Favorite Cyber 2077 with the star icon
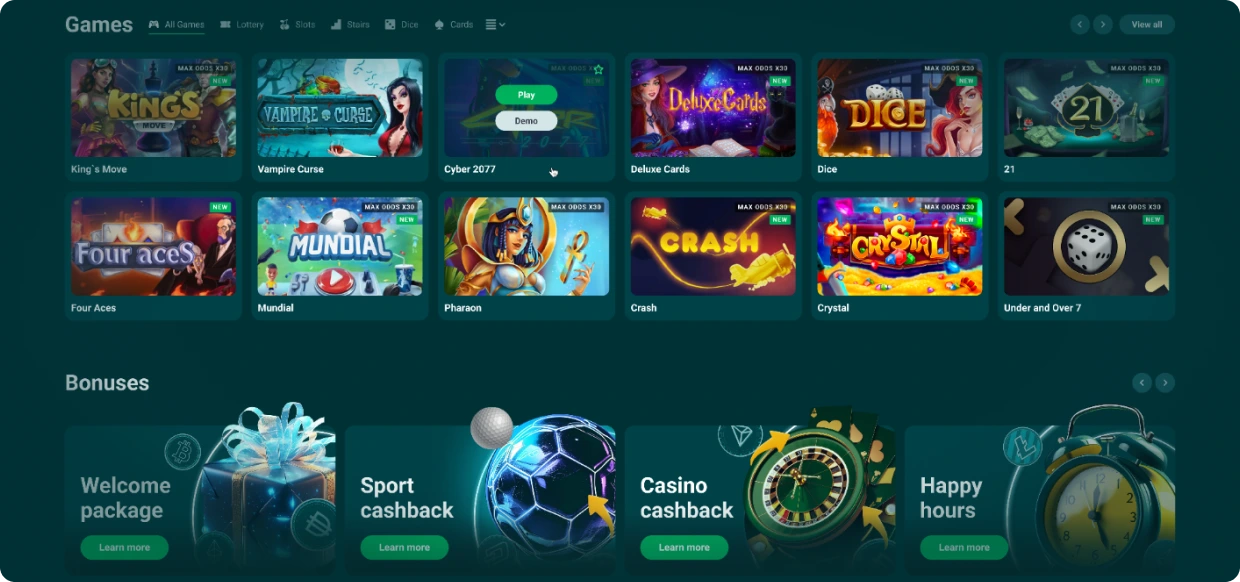 click(x=598, y=69)
